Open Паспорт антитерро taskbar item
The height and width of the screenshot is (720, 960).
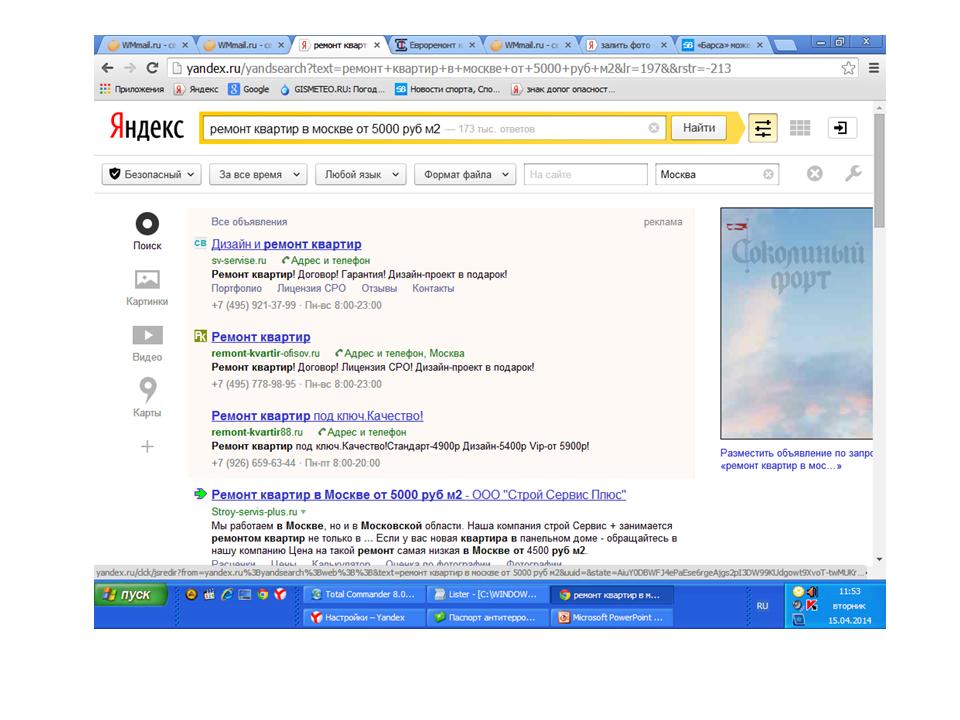(x=487, y=617)
